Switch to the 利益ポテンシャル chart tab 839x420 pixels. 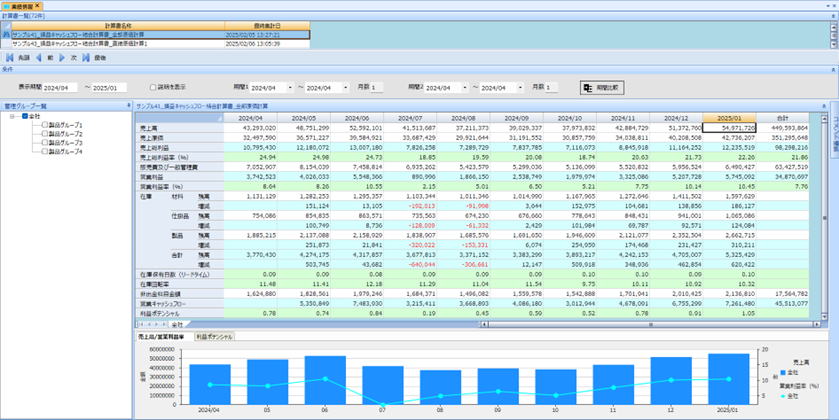(x=214, y=337)
